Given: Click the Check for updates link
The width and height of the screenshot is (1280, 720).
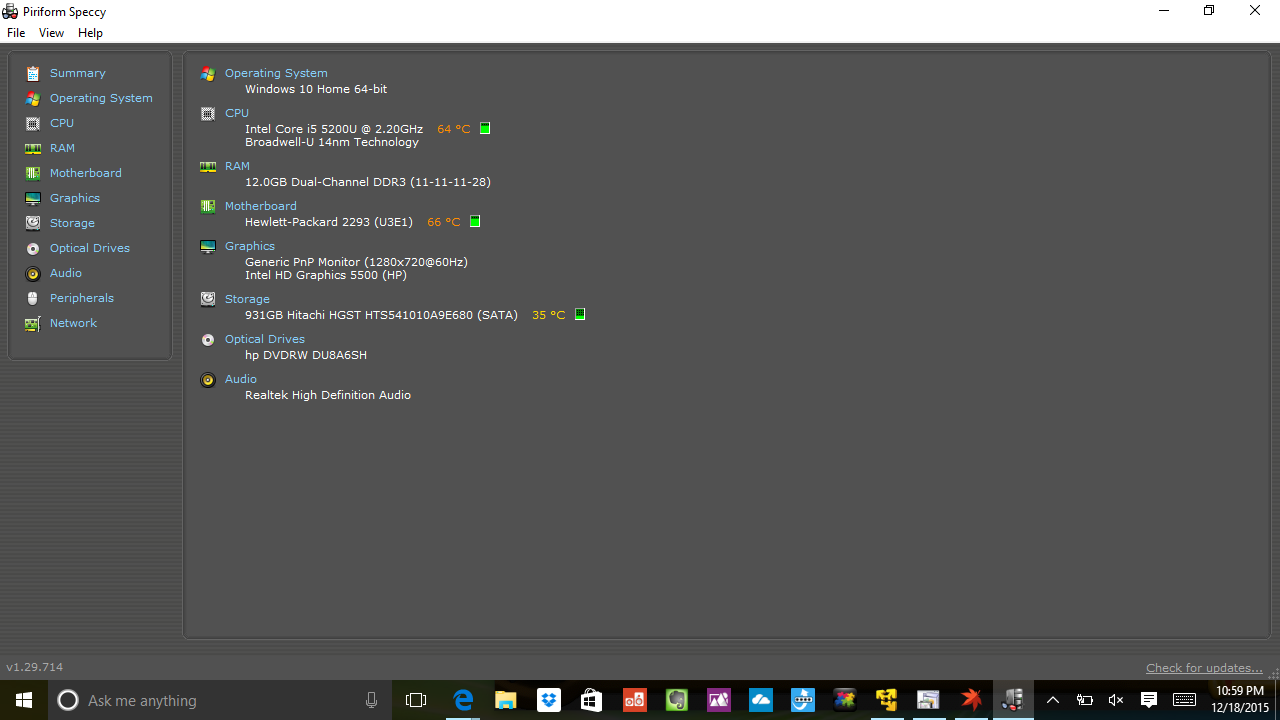Looking at the screenshot, I should (x=1204, y=668).
